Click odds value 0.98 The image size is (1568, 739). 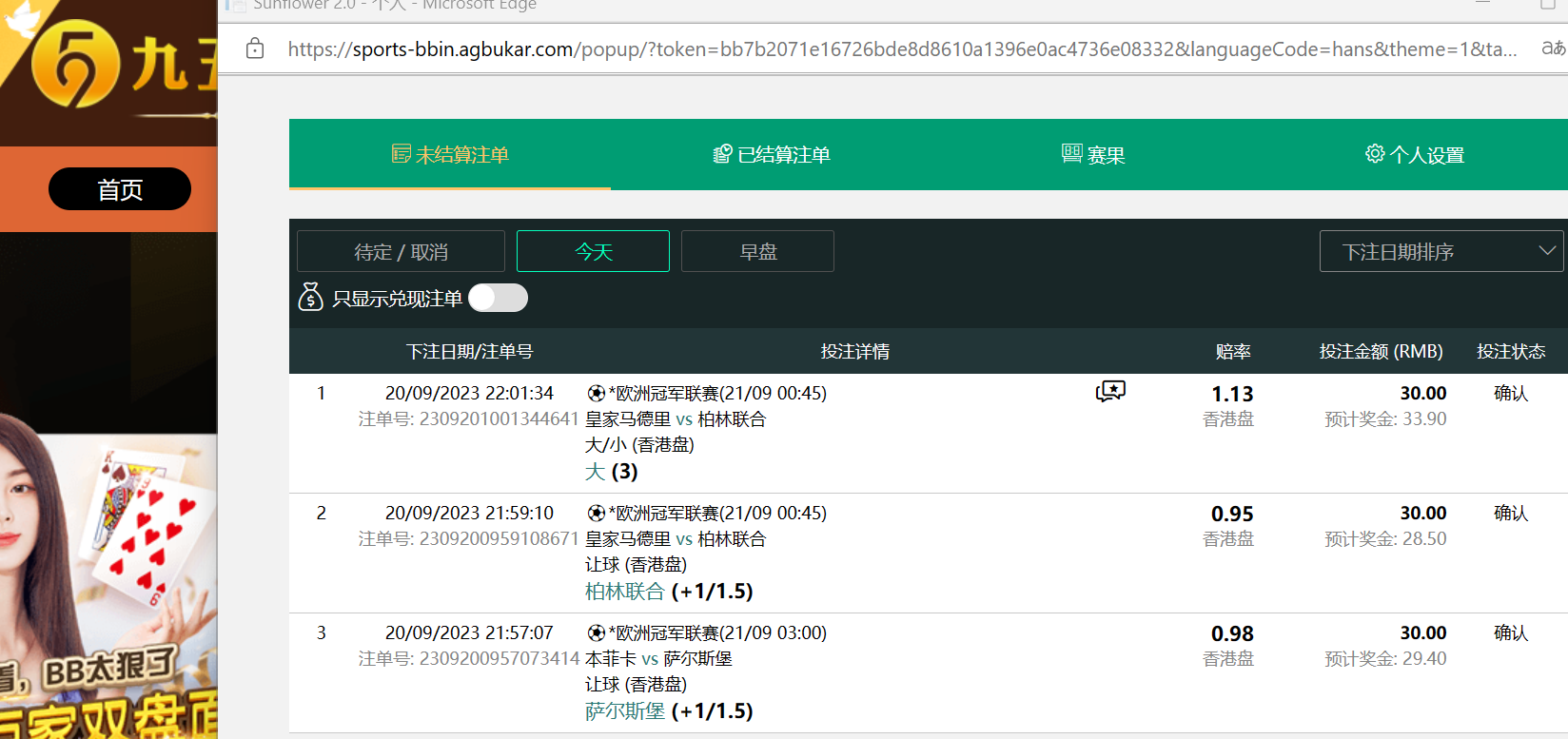pos(1232,633)
